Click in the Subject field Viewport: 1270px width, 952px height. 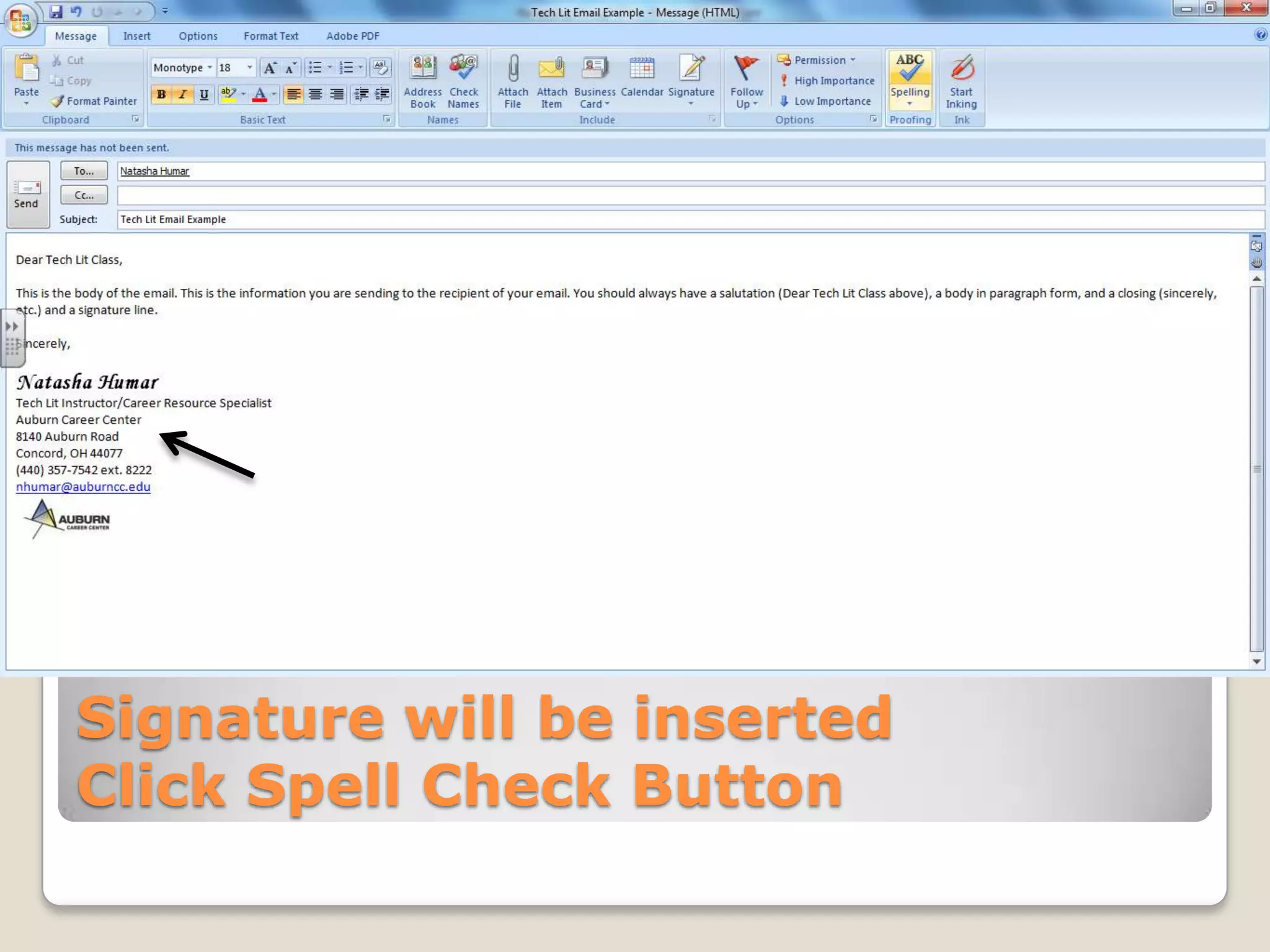tap(690, 219)
